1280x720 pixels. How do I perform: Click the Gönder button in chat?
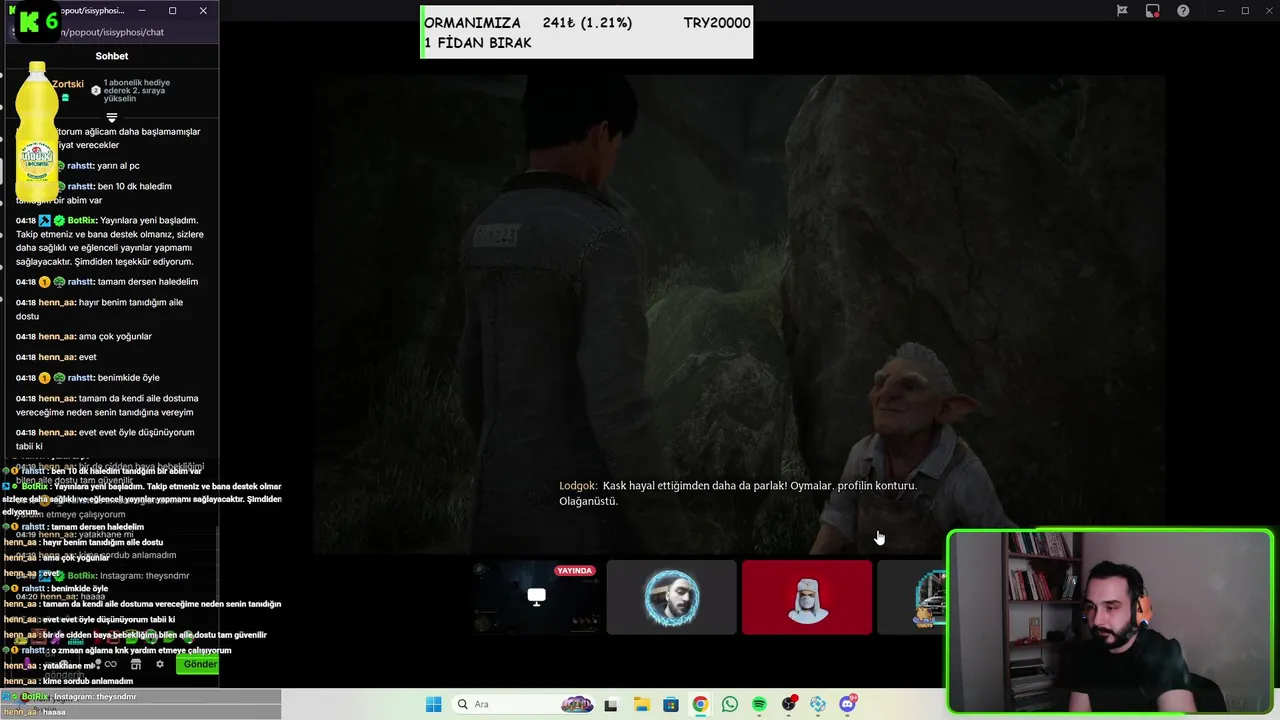pos(198,664)
